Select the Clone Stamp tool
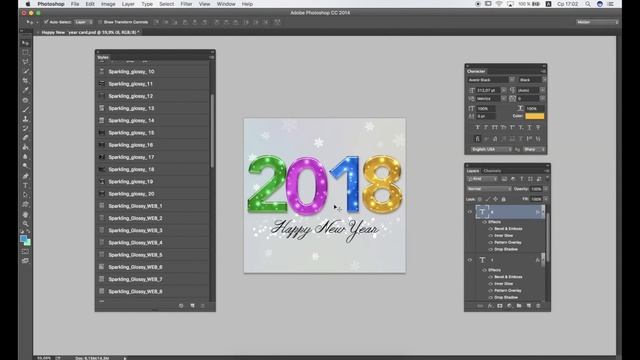640x360 pixels. tap(25, 119)
